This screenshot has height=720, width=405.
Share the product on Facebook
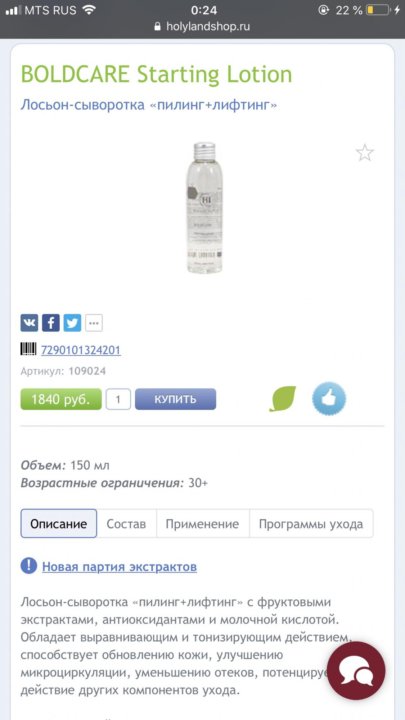pyautogui.click(x=51, y=323)
